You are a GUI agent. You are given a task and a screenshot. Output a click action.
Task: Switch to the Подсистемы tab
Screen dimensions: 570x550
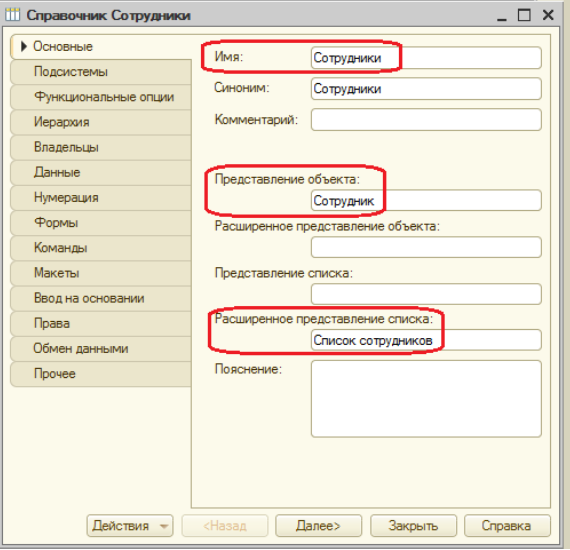(101, 72)
